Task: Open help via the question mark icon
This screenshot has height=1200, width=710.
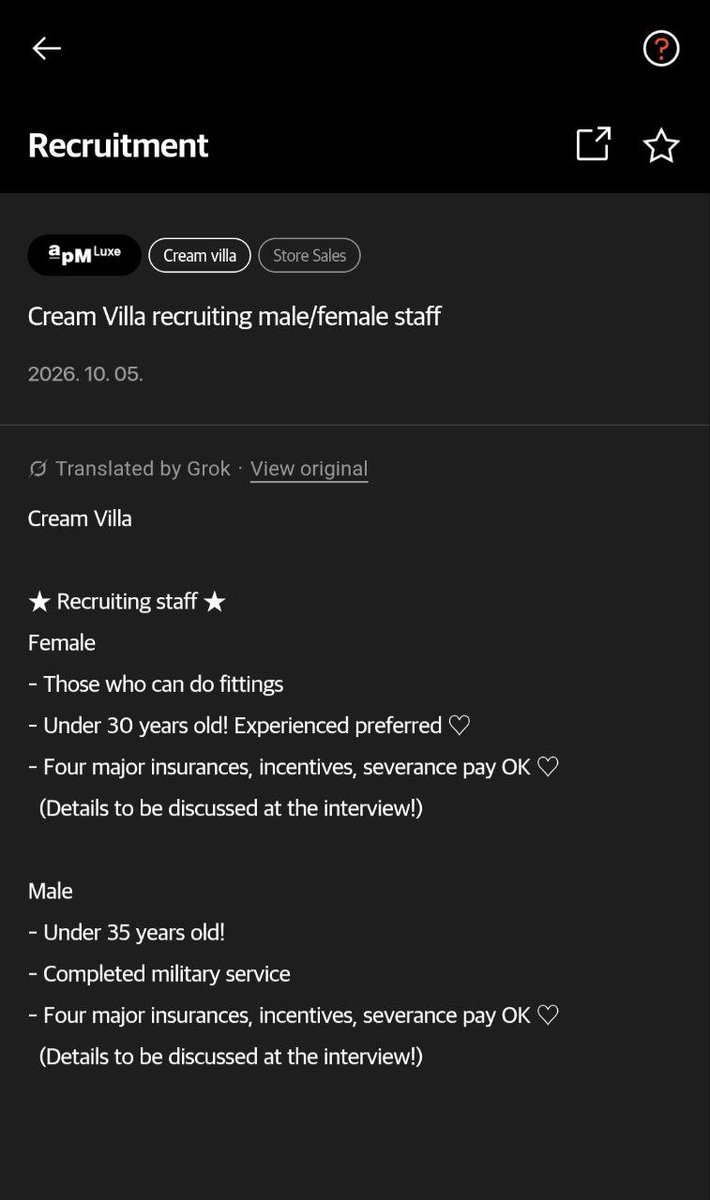Action: 661,48
